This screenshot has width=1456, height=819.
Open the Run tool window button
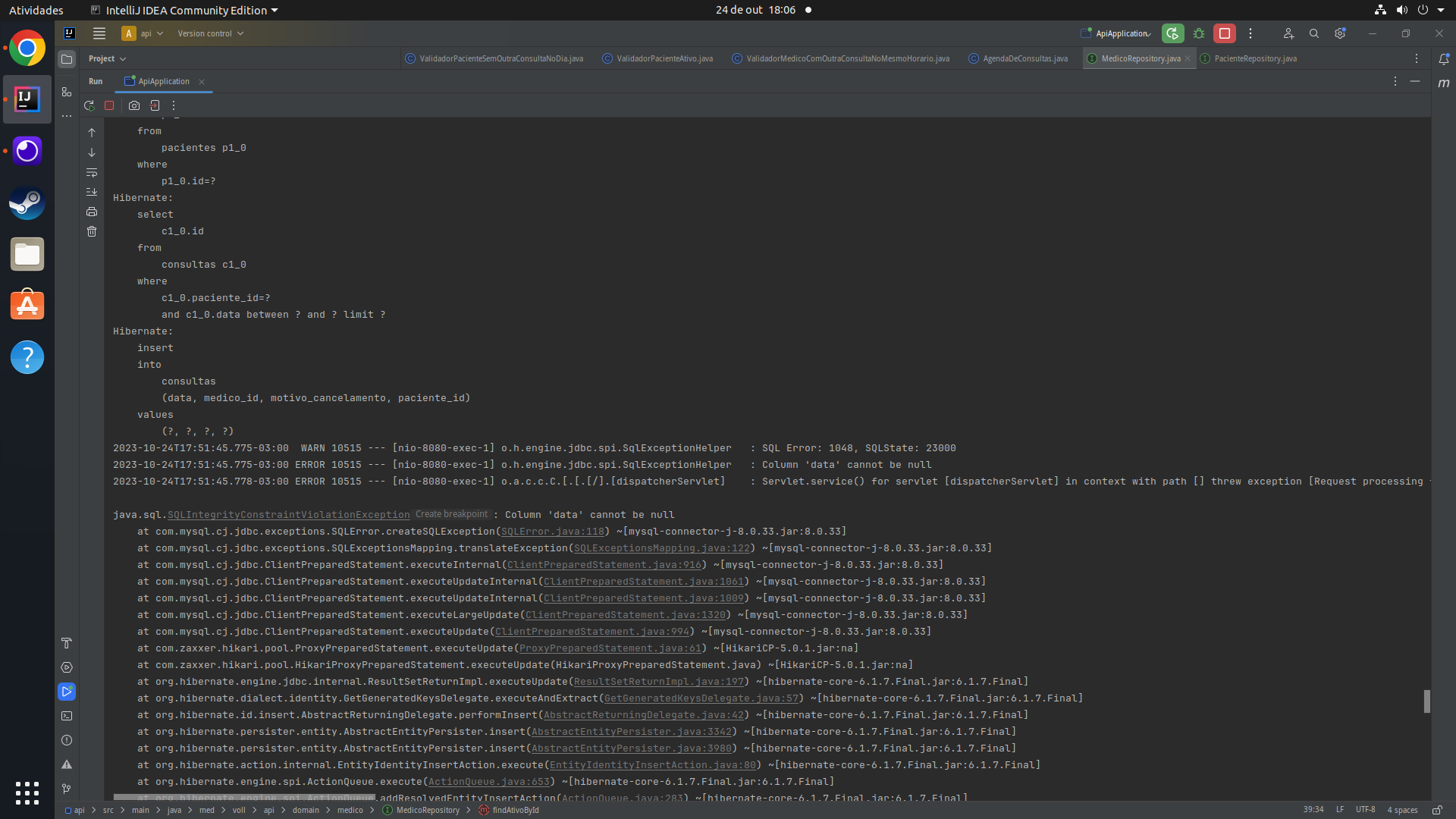pos(67,692)
